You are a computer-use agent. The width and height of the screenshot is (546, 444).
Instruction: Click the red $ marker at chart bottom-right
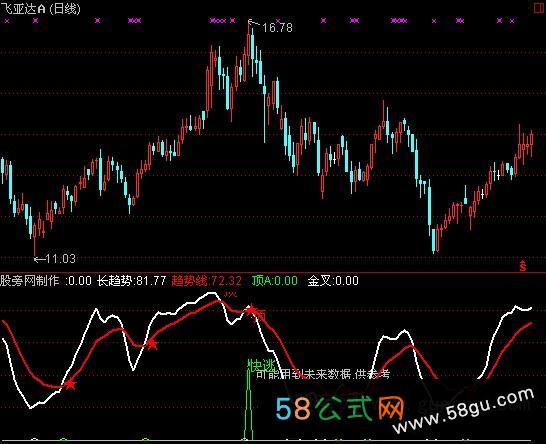[523, 266]
